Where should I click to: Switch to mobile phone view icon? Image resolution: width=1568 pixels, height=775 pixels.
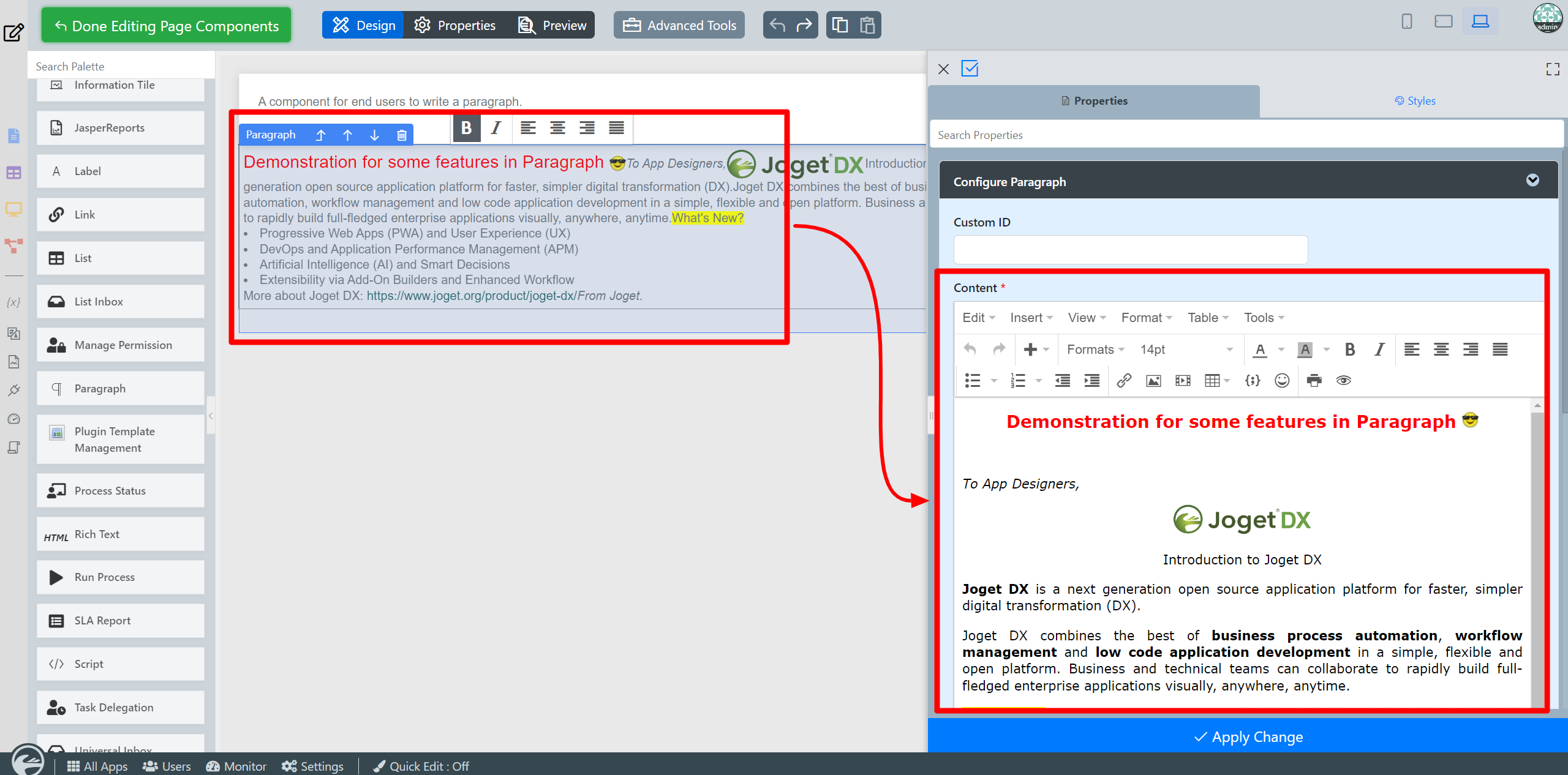click(x=1407, y=21)
